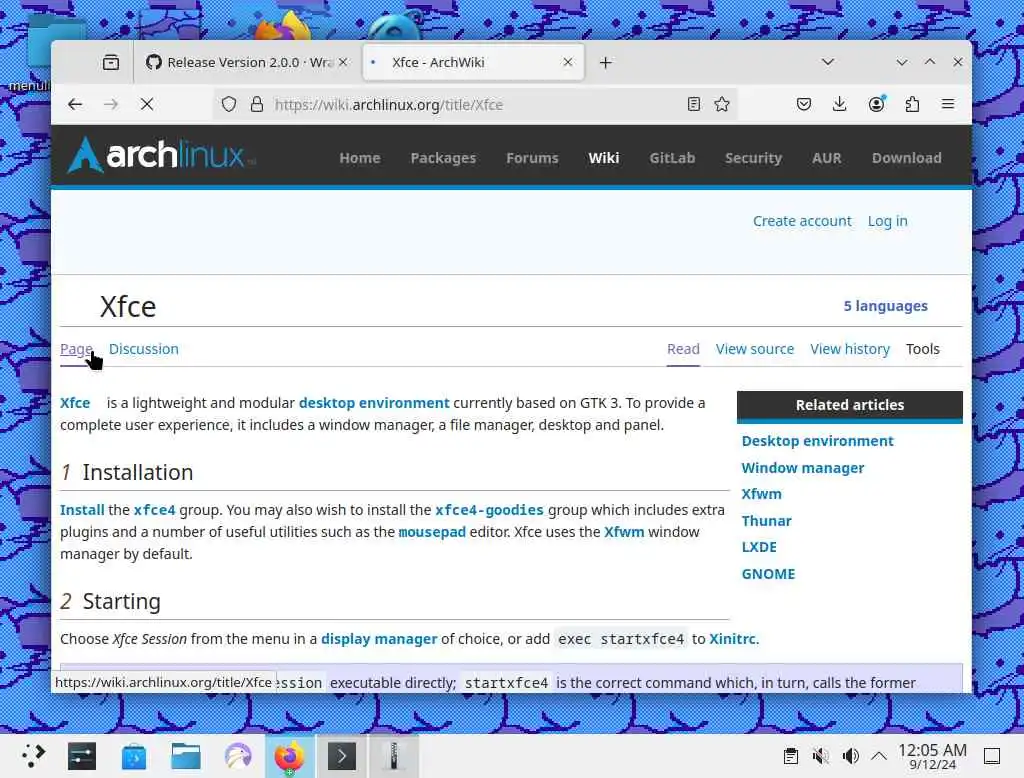
Task: Open LXDE related article
Action: click(x=759, y=547)
